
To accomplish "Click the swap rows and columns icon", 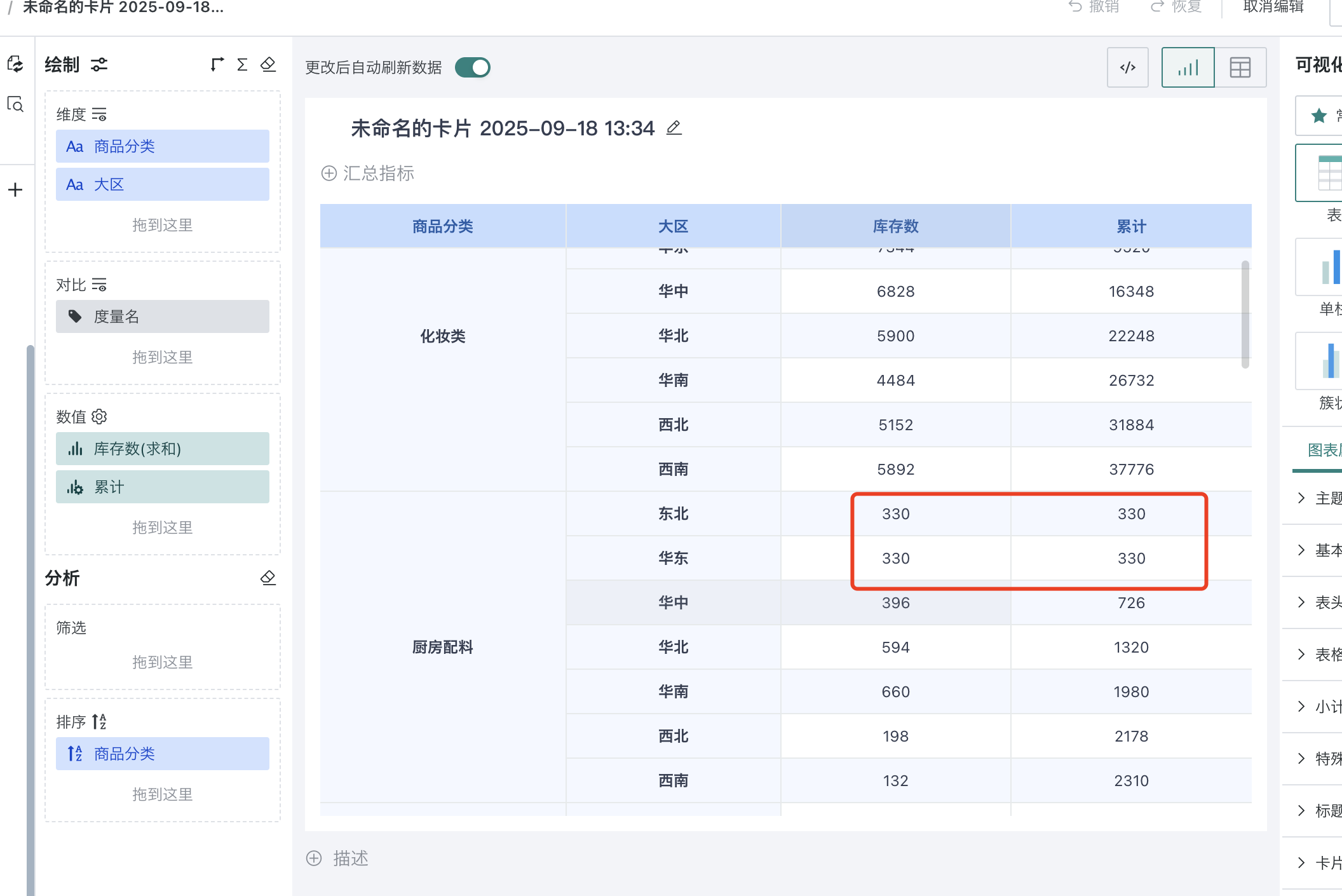I will pyautogui.click(x=217, y=64).
